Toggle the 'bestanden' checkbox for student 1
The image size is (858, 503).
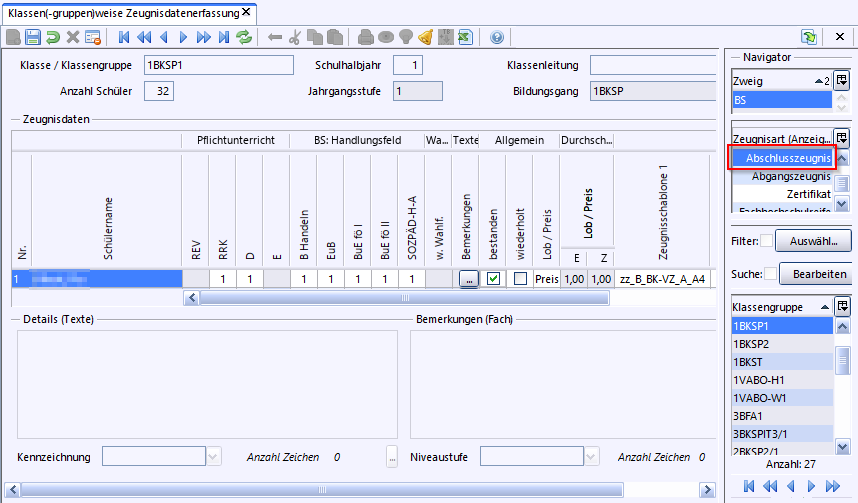pyautogui.click(x=493, y=279)
